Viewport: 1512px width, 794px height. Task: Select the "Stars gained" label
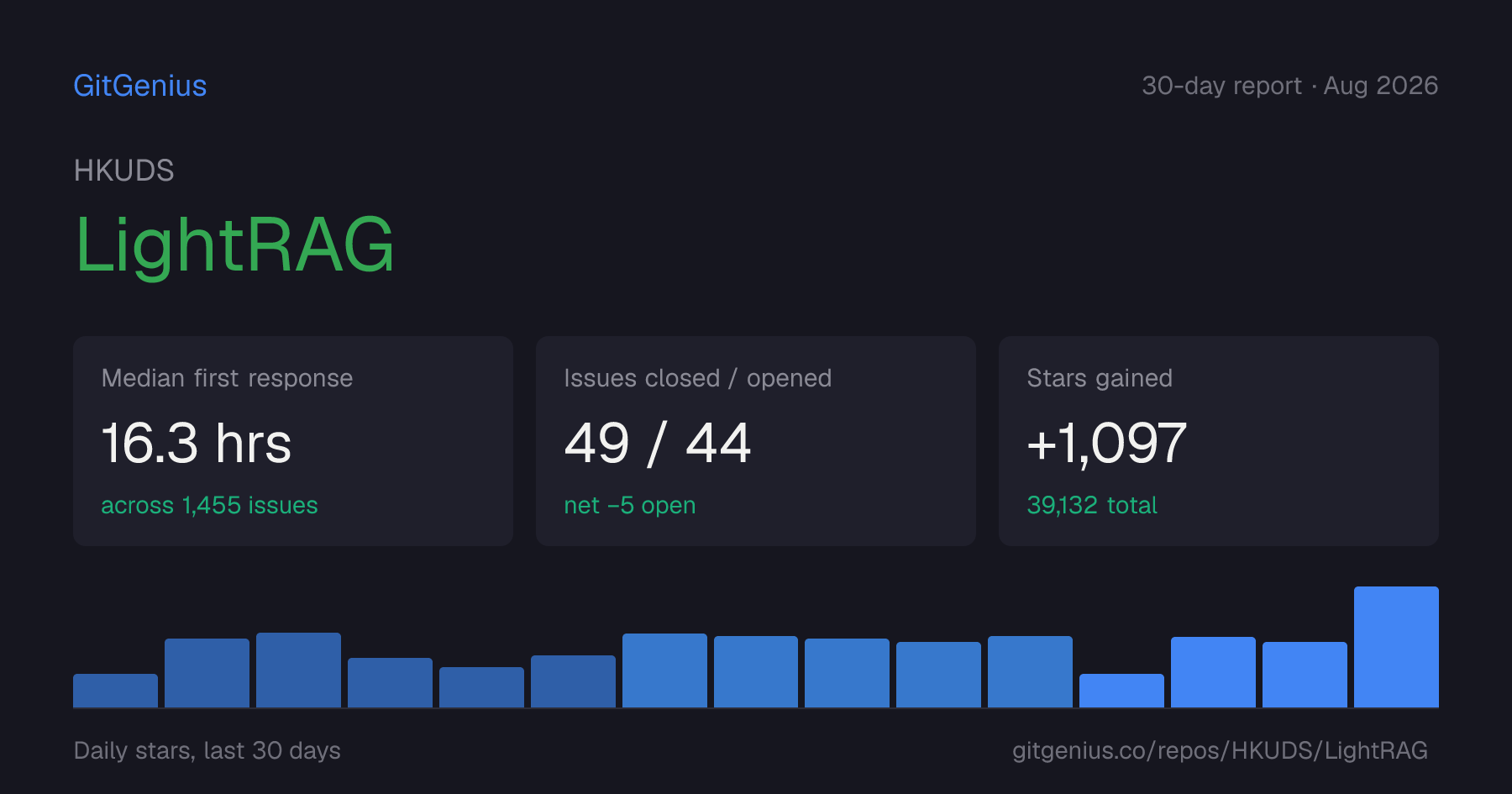[x=1100, y=378]
